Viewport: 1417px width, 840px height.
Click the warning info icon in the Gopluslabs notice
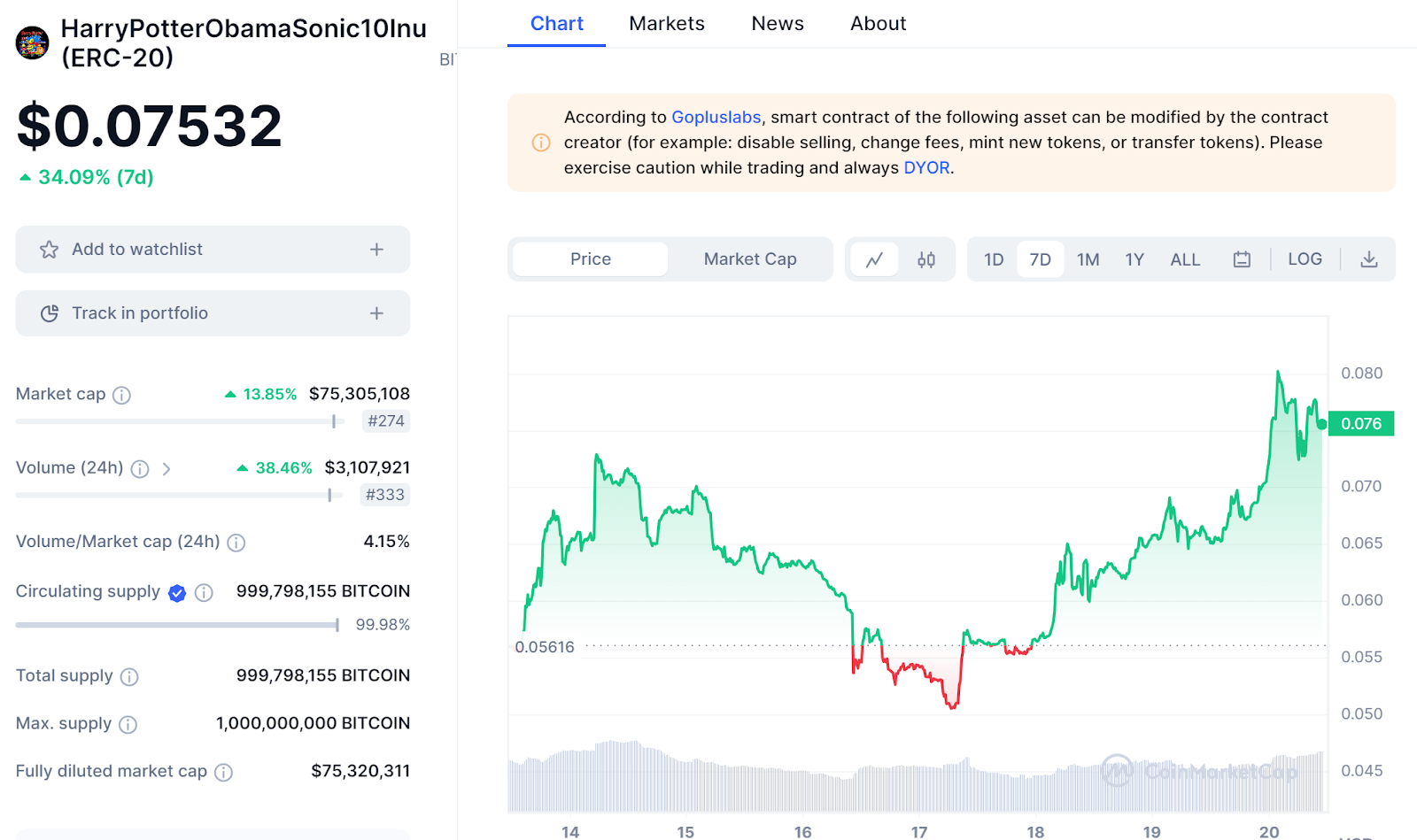(x=540, y=143)
